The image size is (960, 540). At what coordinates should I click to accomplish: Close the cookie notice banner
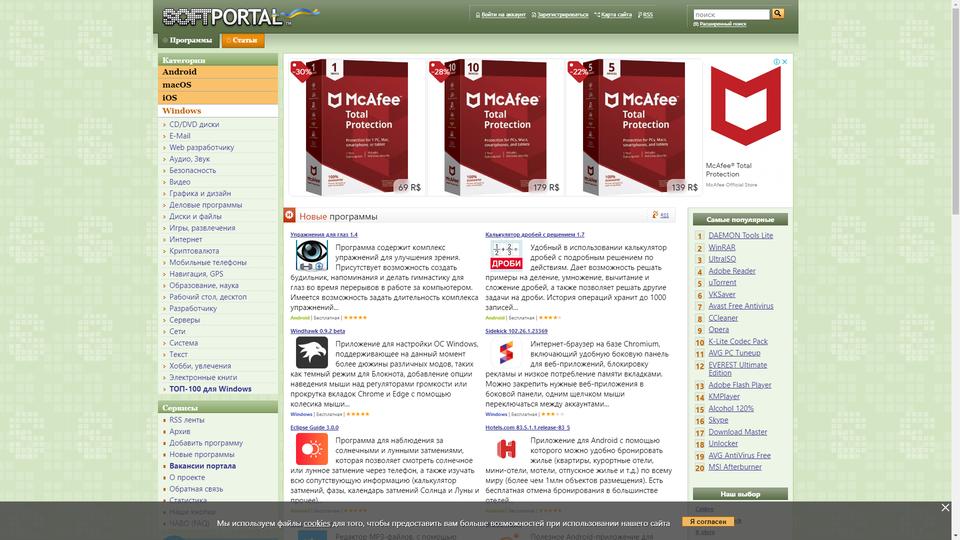(945, 508)
